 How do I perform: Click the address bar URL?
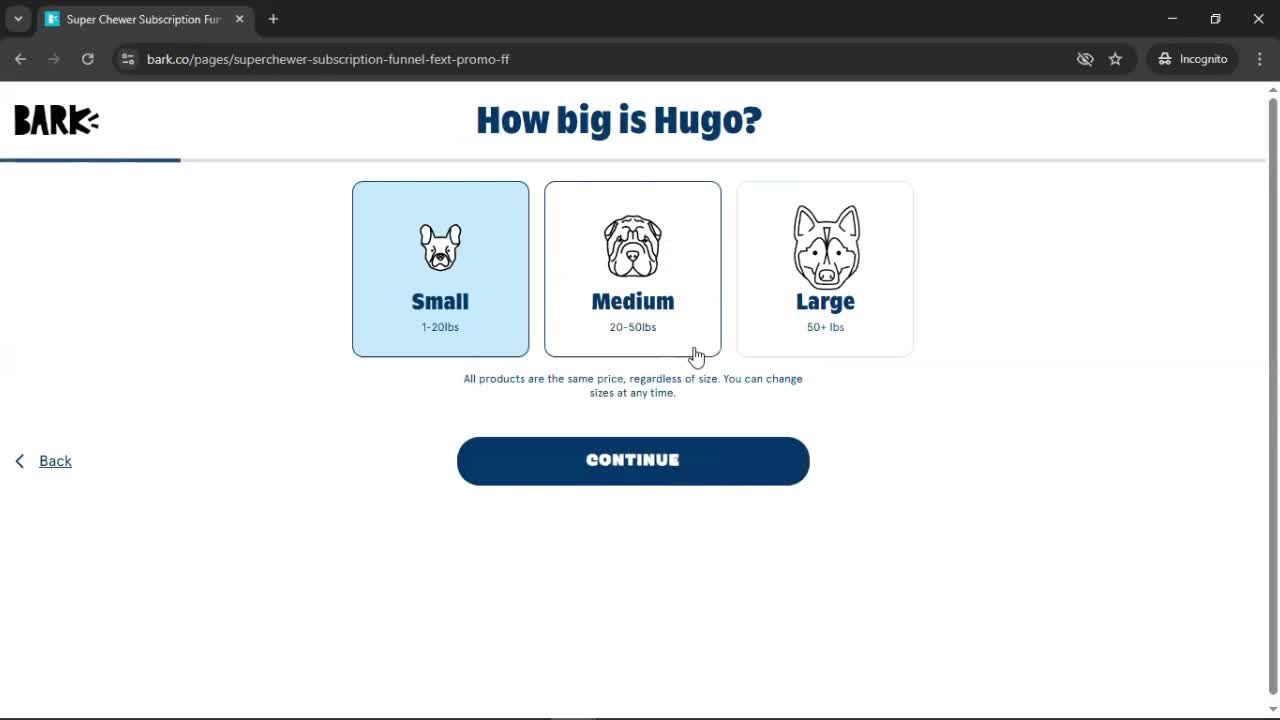tap(328, 59)
